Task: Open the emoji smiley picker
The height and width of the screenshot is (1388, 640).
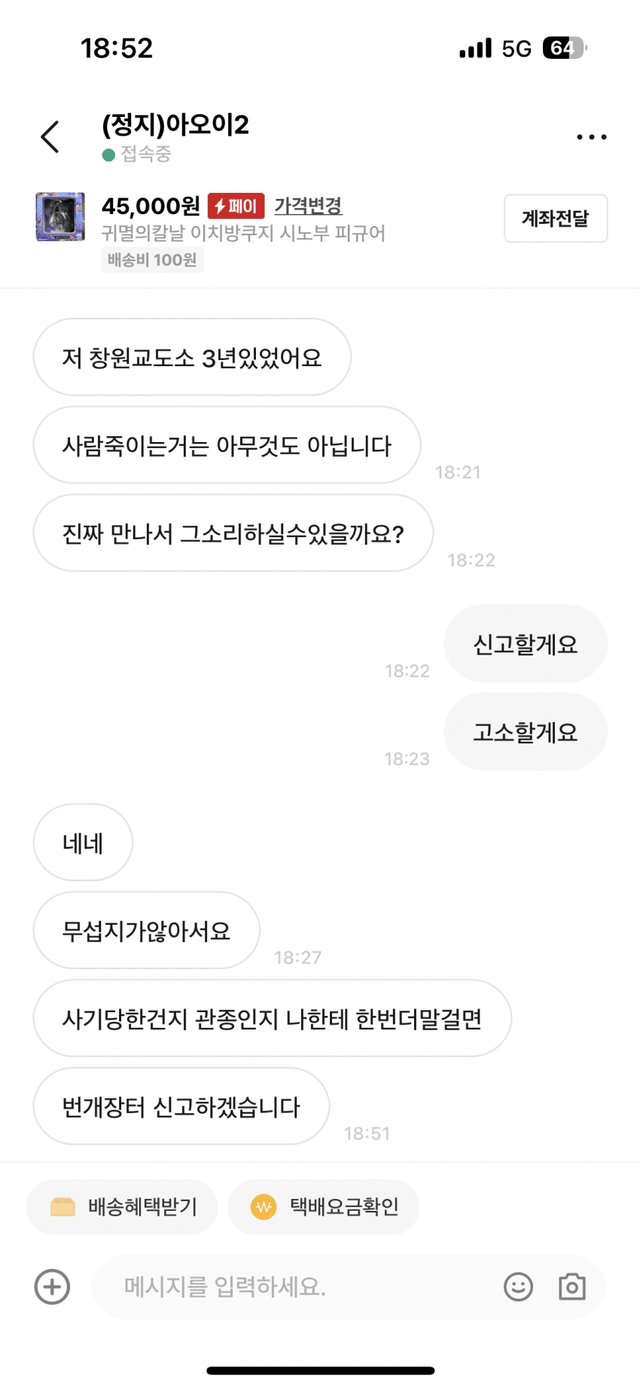Action: click(518, 1286)
